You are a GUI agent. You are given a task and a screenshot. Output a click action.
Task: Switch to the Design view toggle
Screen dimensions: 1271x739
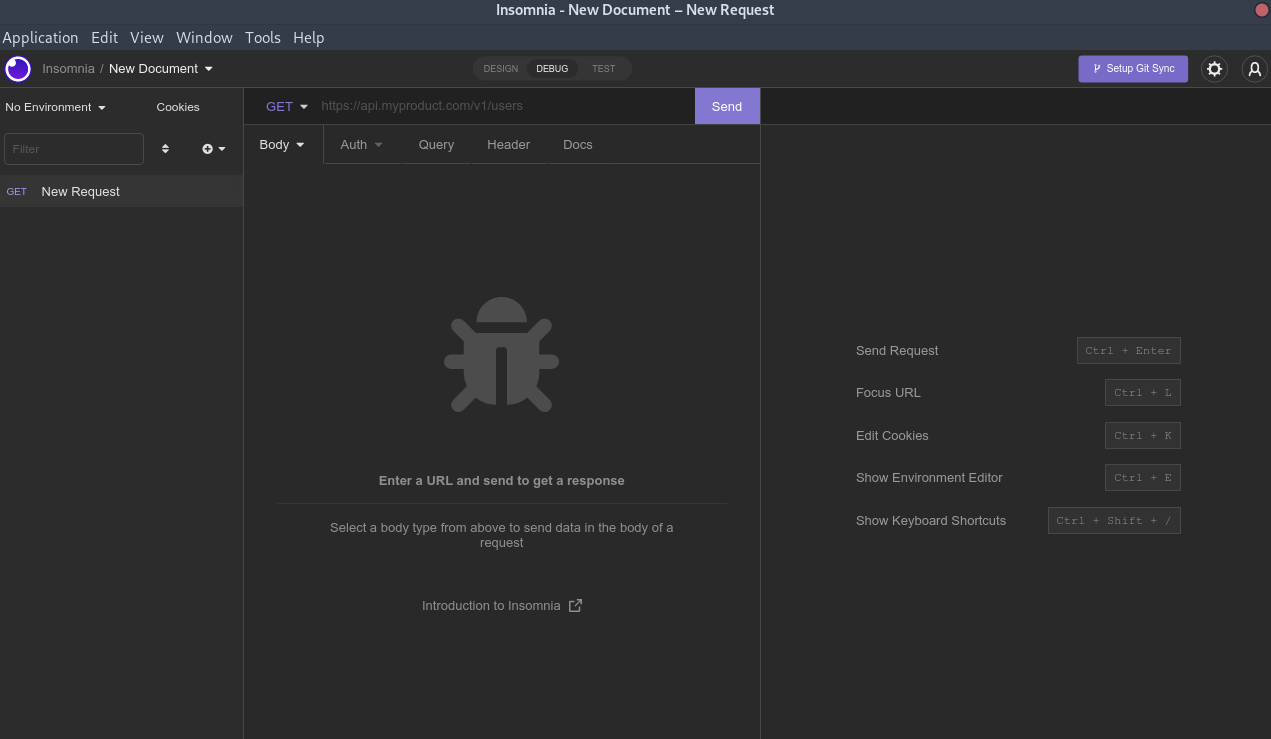pyautogui.click(x=500, y=69)
